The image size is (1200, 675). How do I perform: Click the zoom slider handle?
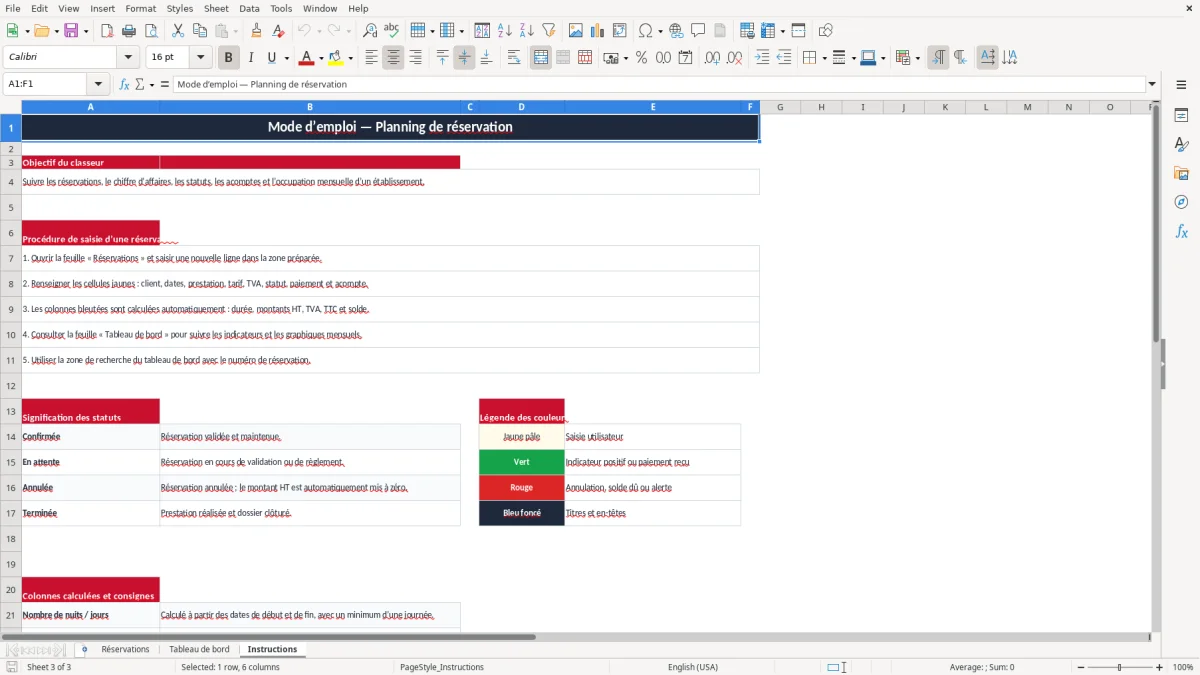point(1119,667)
